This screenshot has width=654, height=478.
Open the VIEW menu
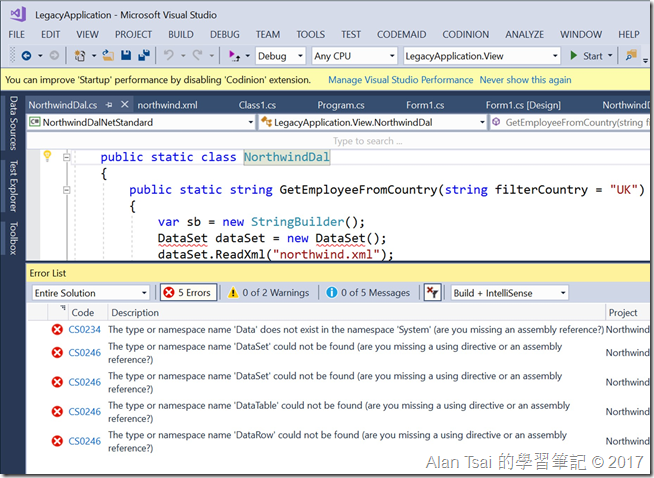(x=87, y=34)
